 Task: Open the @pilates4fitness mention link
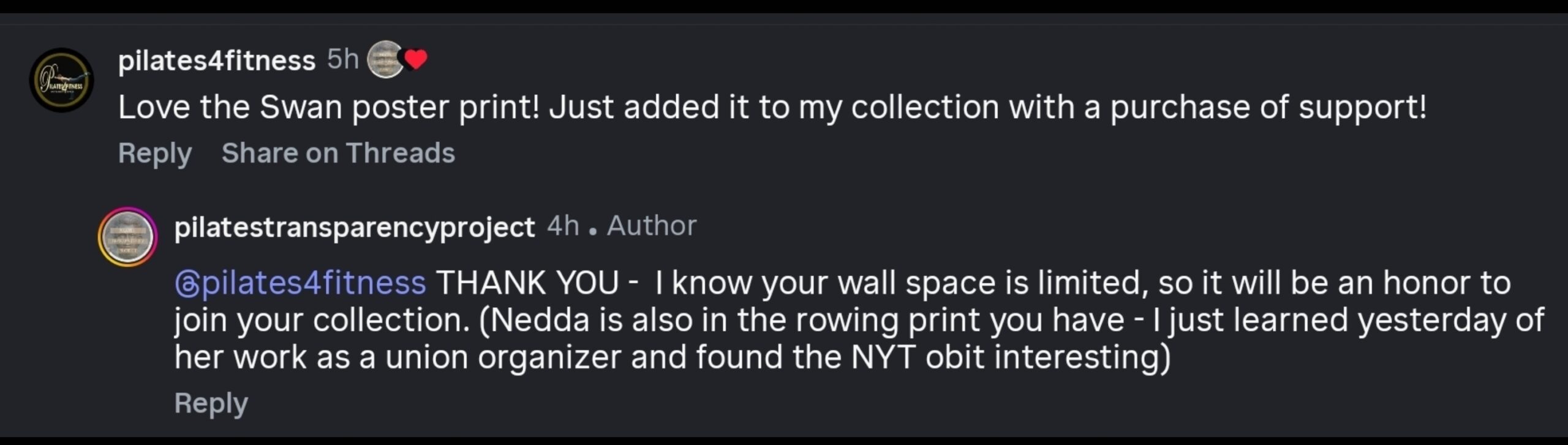pos(300,283)
